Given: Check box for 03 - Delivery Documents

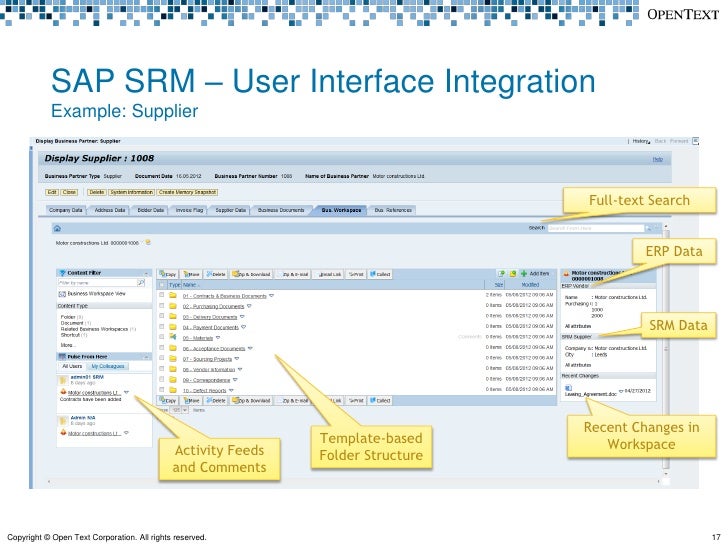Looking at the screenshot, I should tap(162, 316).
